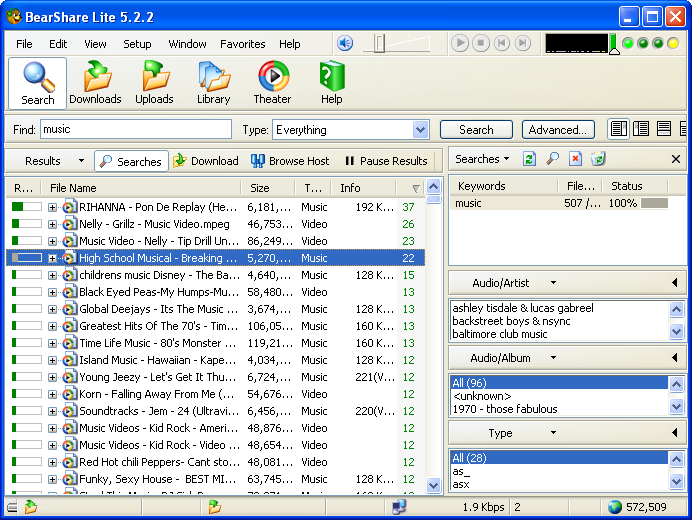
Task: Click globe icon in status bar
Action: 614,507
